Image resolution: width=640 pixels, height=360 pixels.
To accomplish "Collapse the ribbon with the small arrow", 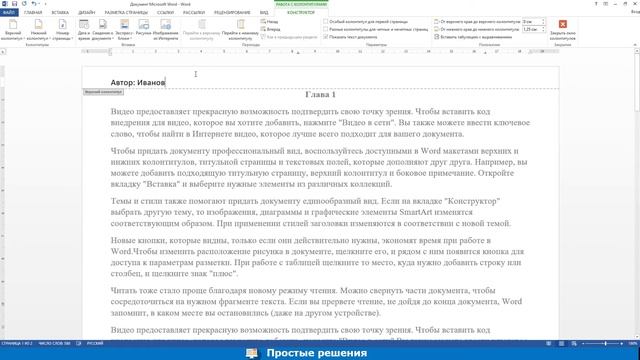I will (x=635, y=44).
